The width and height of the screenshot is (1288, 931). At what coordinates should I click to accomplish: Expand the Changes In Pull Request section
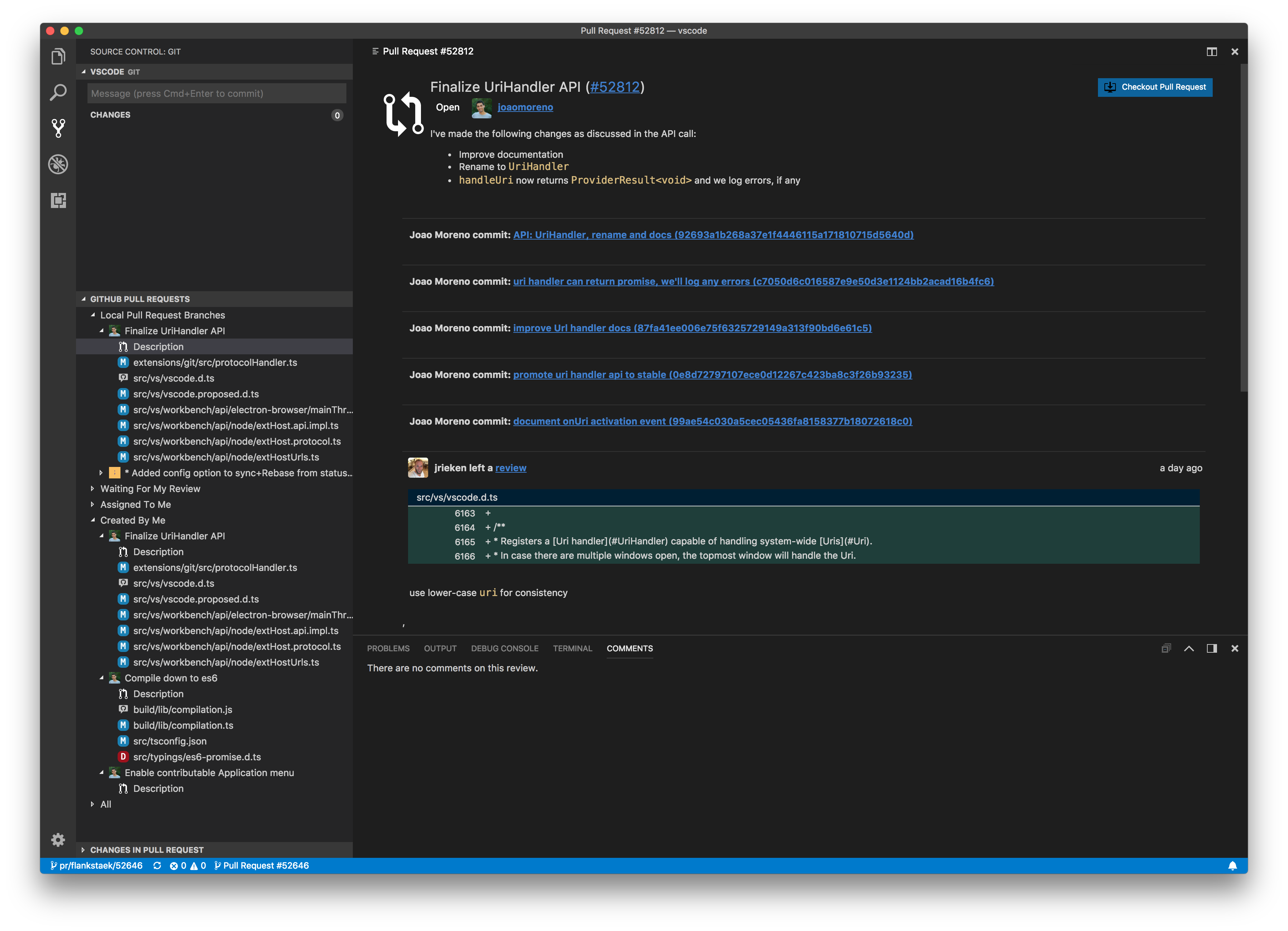pyautogui.click(x=147, y=850)
